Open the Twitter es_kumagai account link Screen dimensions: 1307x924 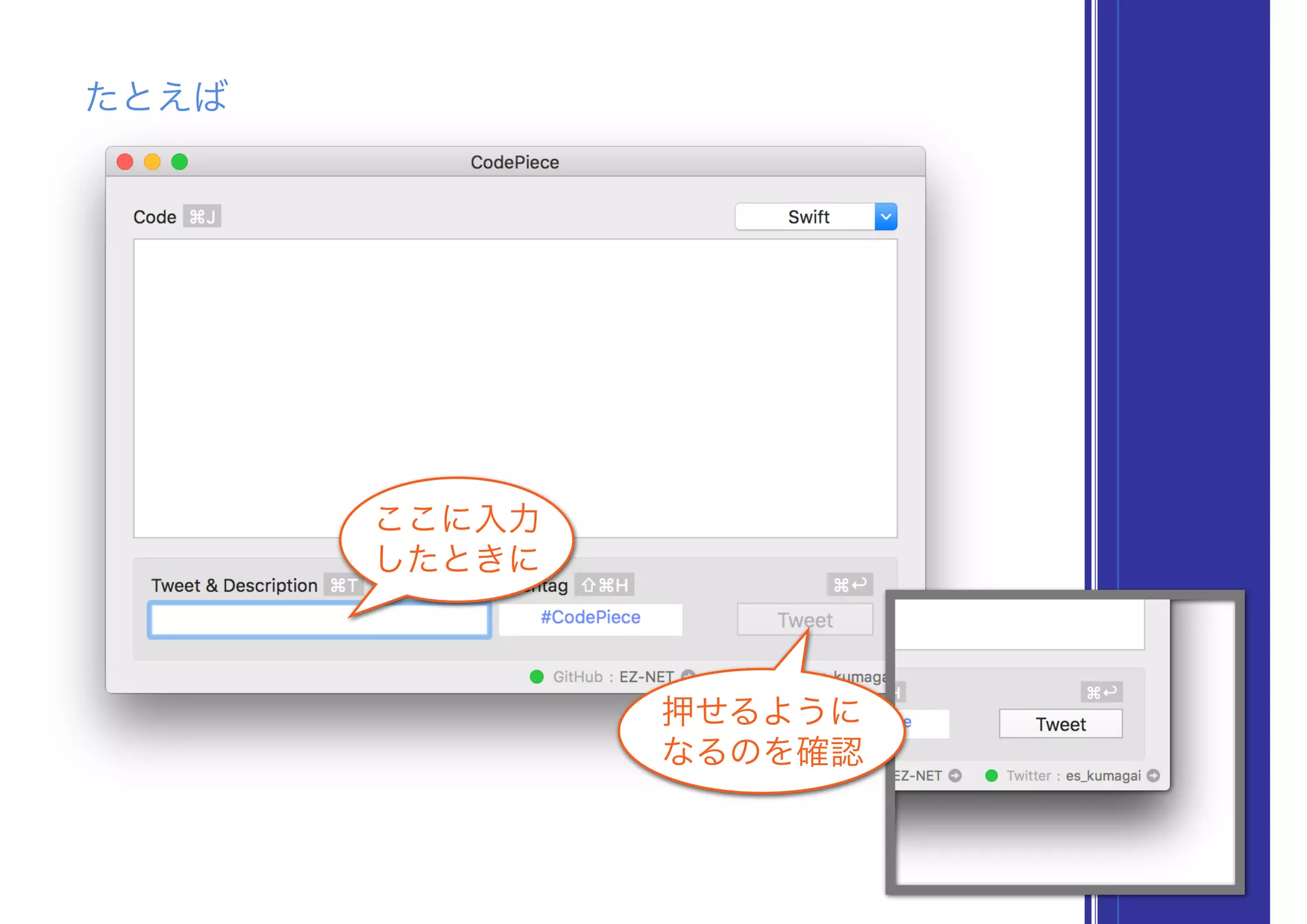(1103, 775)
